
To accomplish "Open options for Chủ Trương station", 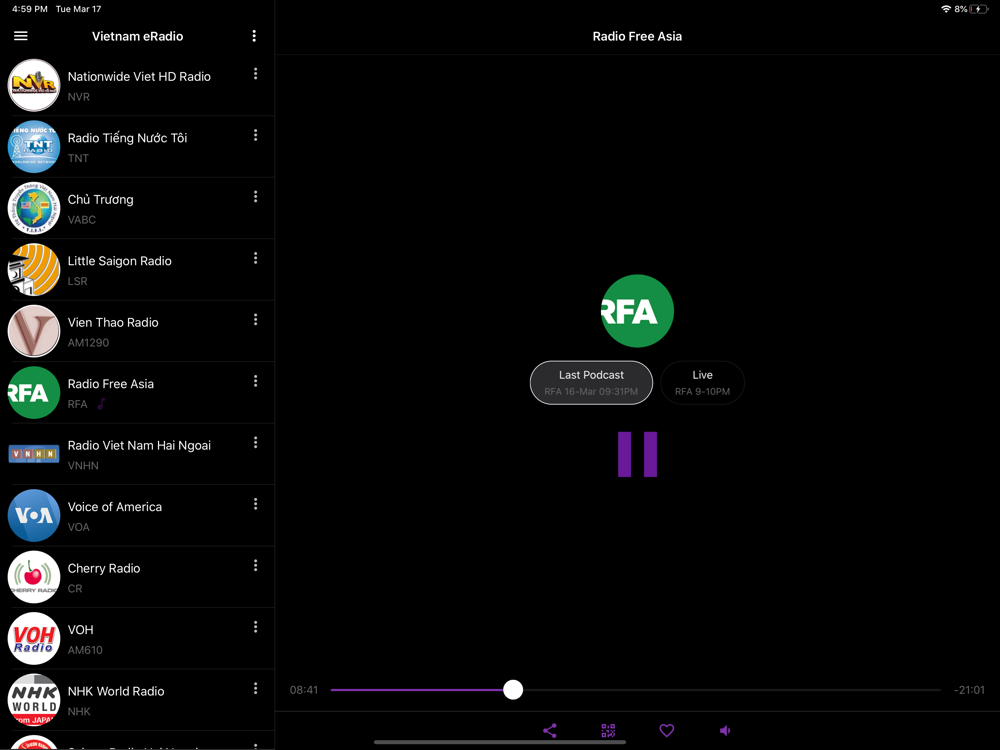I will (256, 196).
